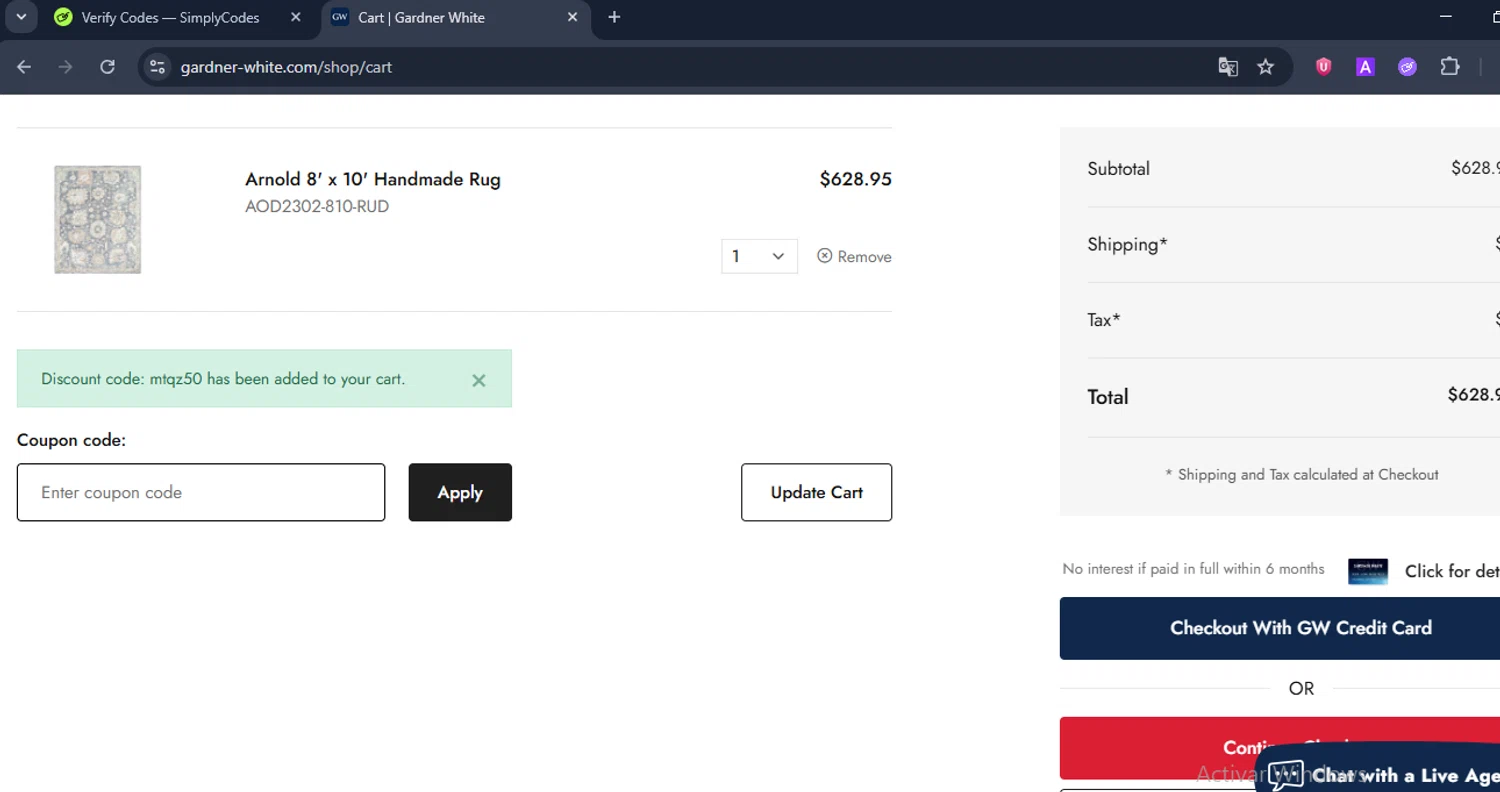
Task: Open the quantity dropdown showing 1
Action: (x=759, y=256)
